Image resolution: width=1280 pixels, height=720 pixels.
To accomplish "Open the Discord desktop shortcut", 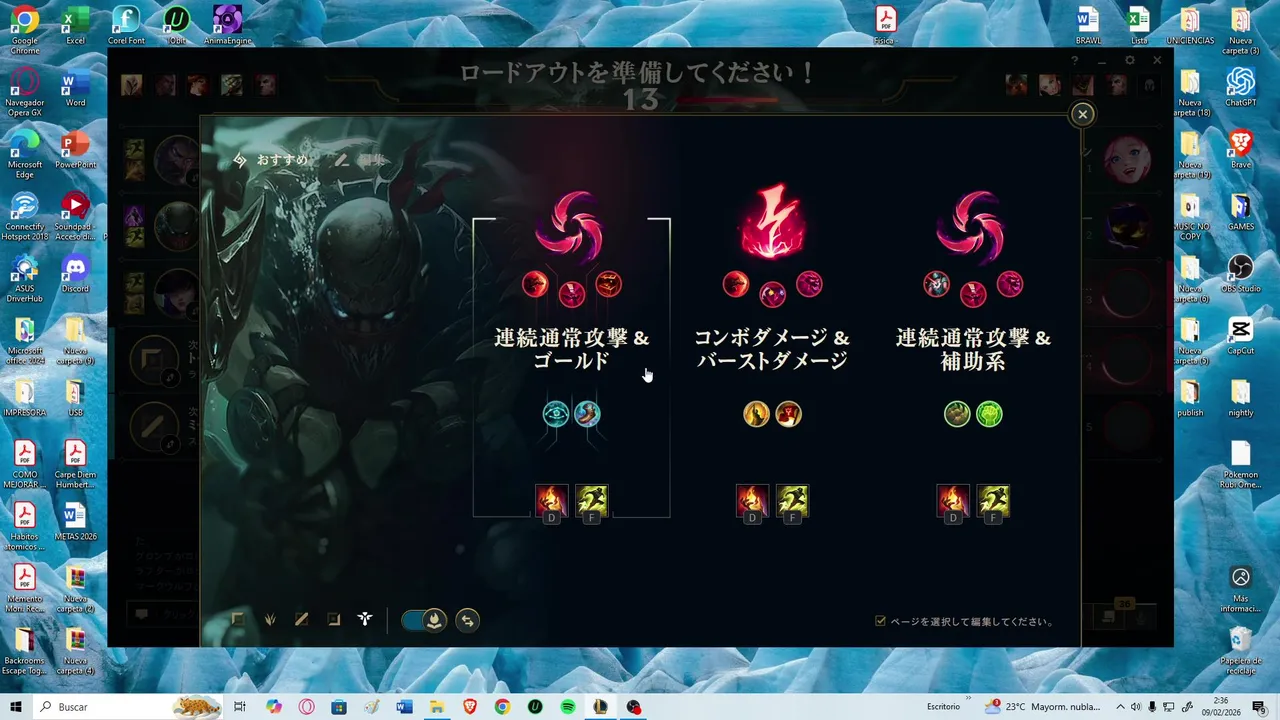I will click(75, 275).
